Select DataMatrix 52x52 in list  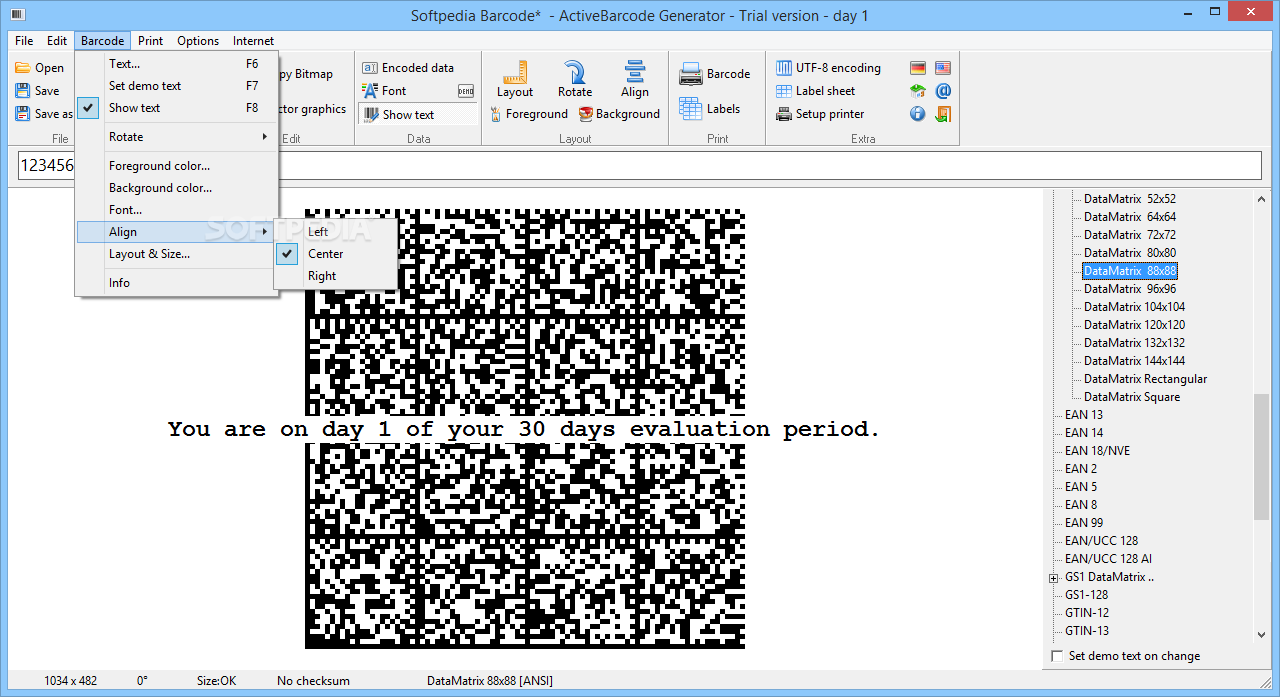[1130, 199]
